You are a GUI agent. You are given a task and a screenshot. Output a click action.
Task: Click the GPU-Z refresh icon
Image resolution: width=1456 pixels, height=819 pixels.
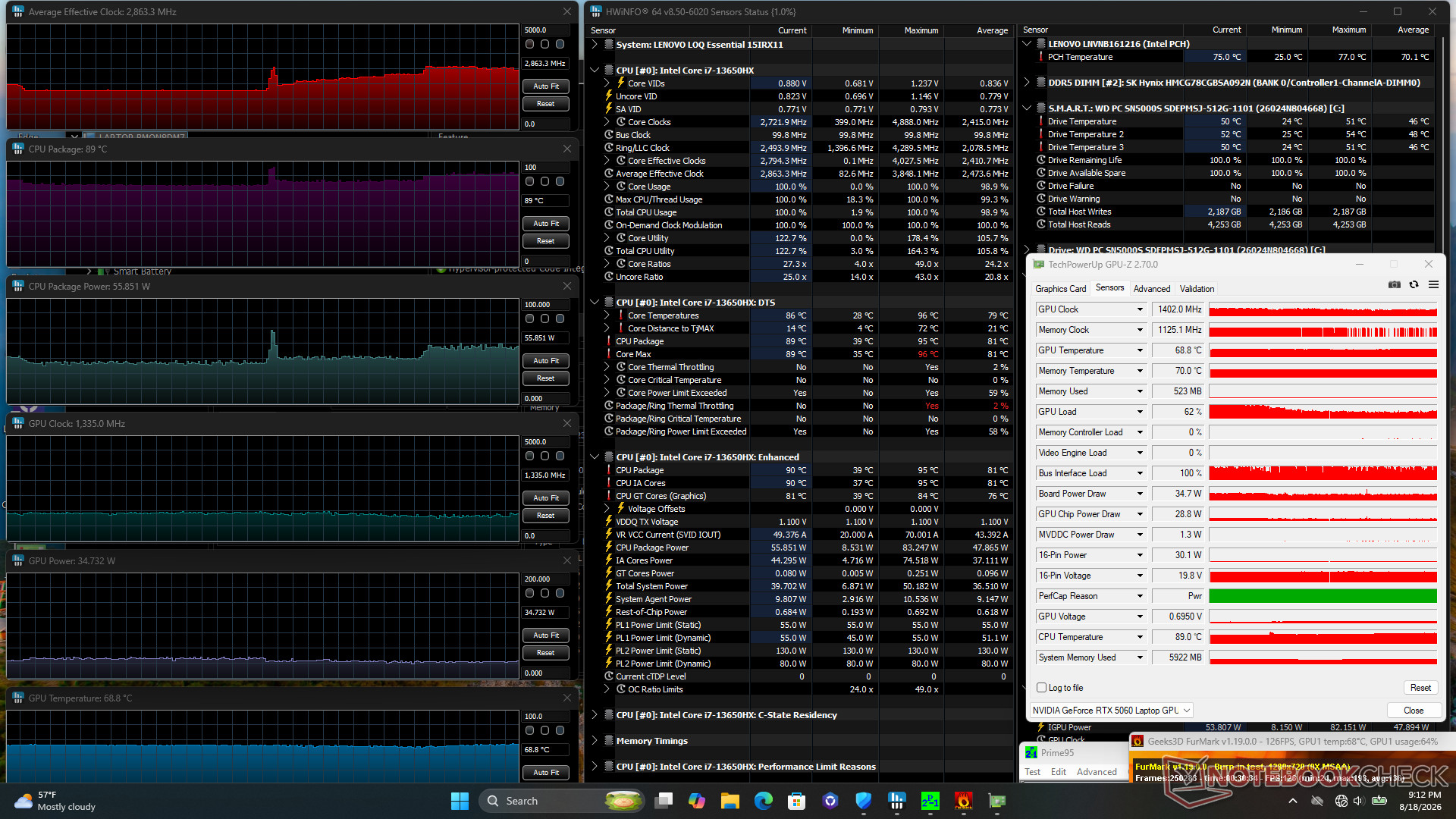point(1414,285)
